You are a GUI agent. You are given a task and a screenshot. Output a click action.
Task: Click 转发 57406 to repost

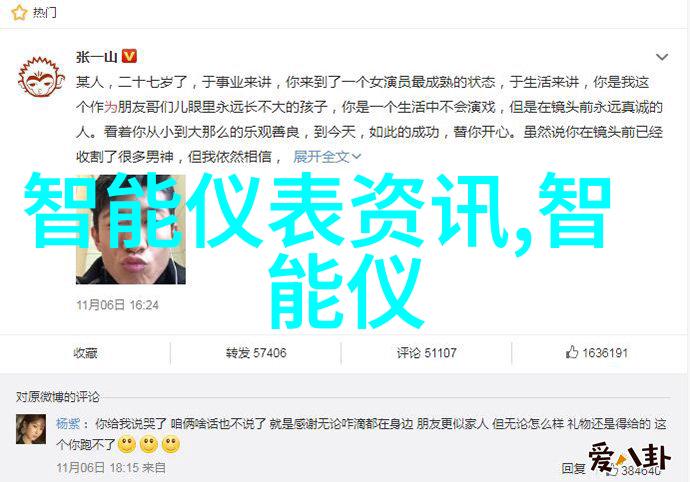click(x=256, y=353)
